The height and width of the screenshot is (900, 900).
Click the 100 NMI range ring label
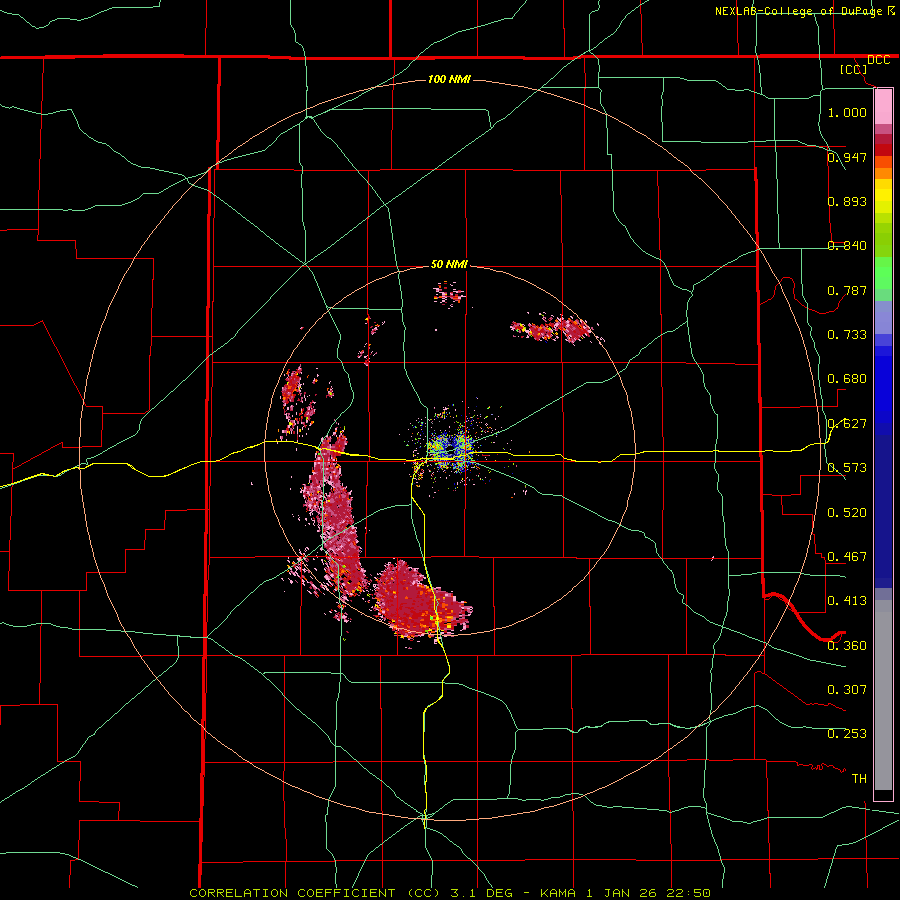coord(449,79)
